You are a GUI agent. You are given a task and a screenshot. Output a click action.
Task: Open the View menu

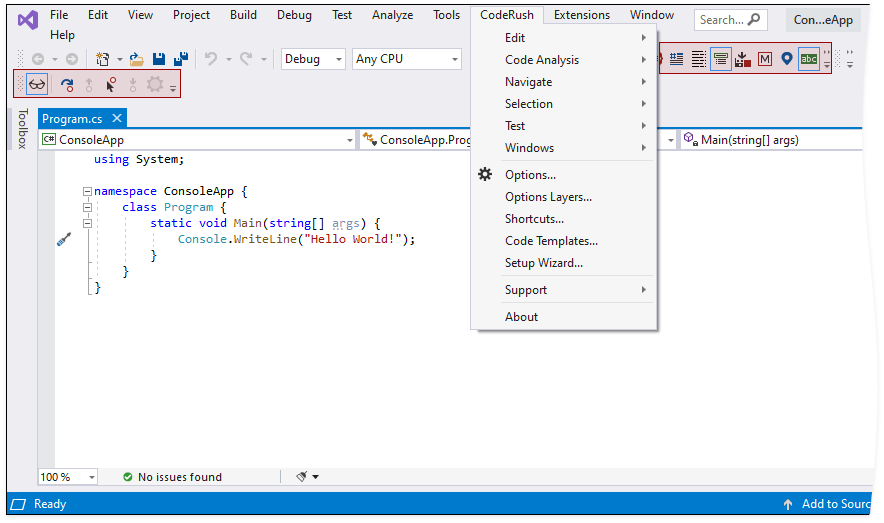[140, 15]
